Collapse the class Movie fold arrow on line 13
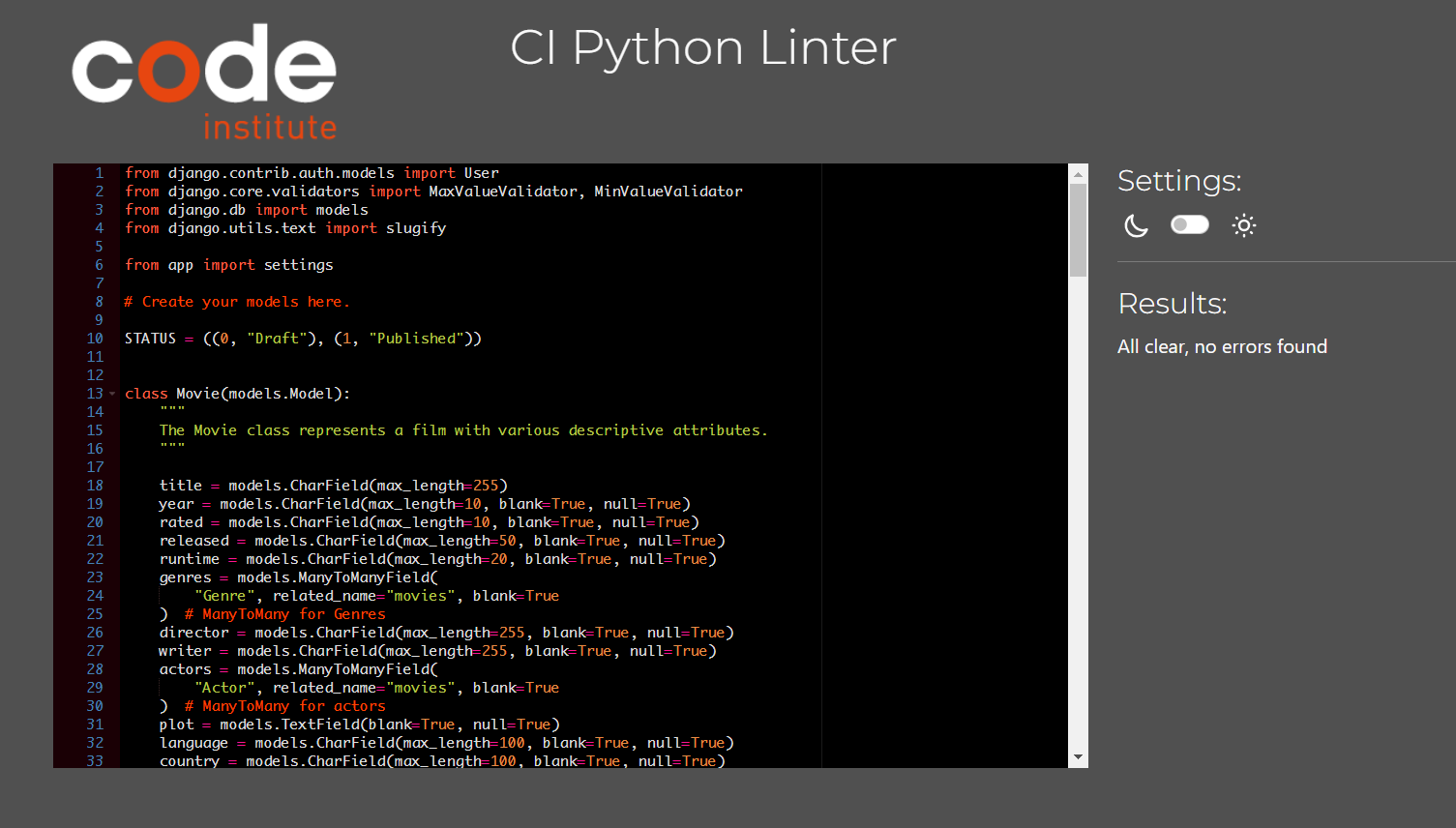Viewport: 1456px width, 828px height. tap(112, 394)
